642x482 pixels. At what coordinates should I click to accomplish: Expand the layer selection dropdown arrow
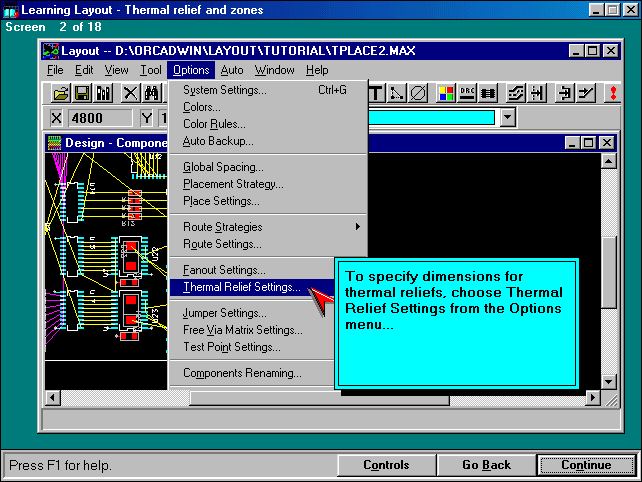(x=508, y=118)
